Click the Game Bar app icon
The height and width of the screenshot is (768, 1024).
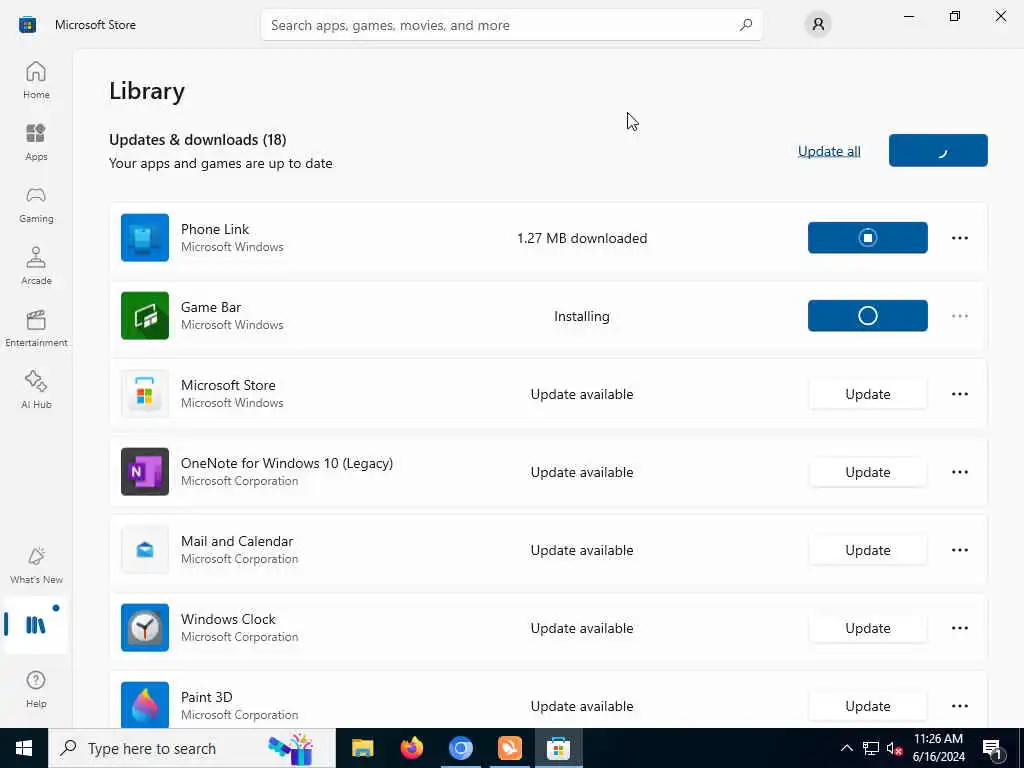145,315
